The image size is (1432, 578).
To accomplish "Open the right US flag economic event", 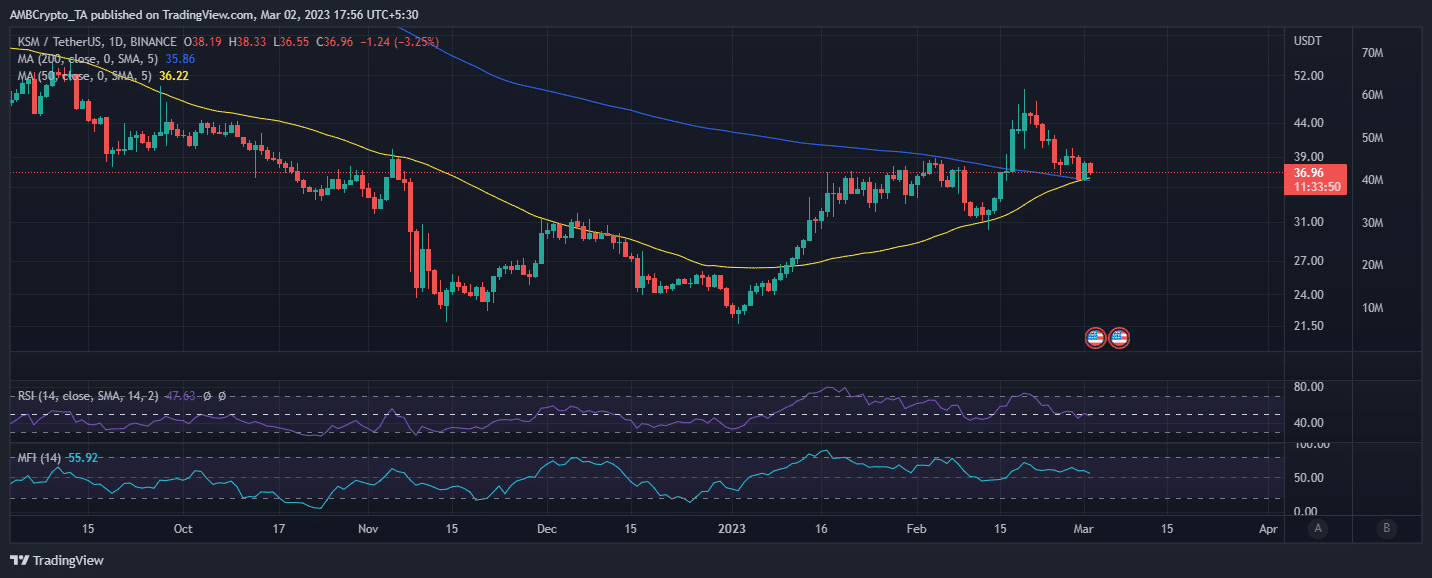I will [1119, 338].
